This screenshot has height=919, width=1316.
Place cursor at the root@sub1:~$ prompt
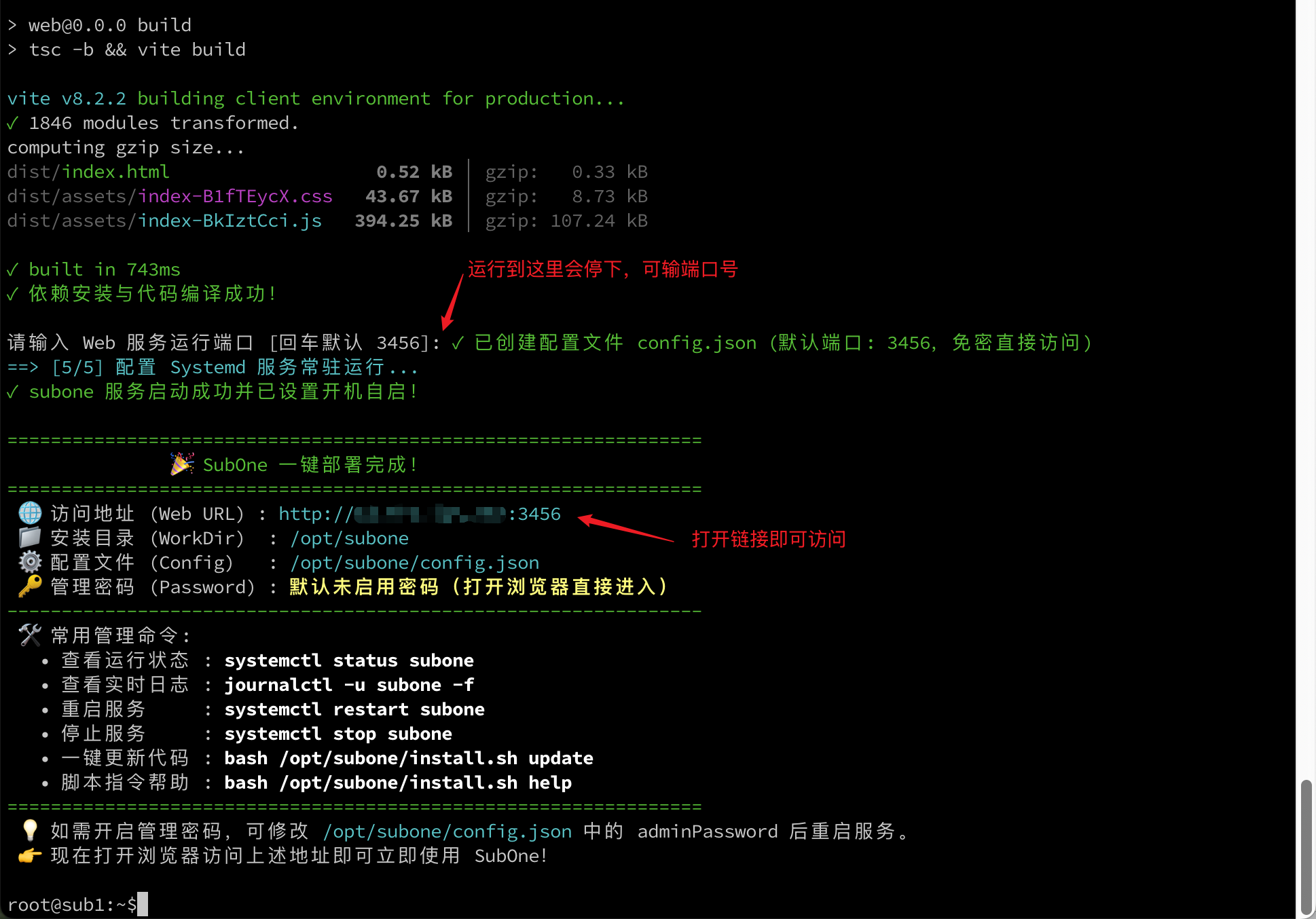[x=72, y=905]
